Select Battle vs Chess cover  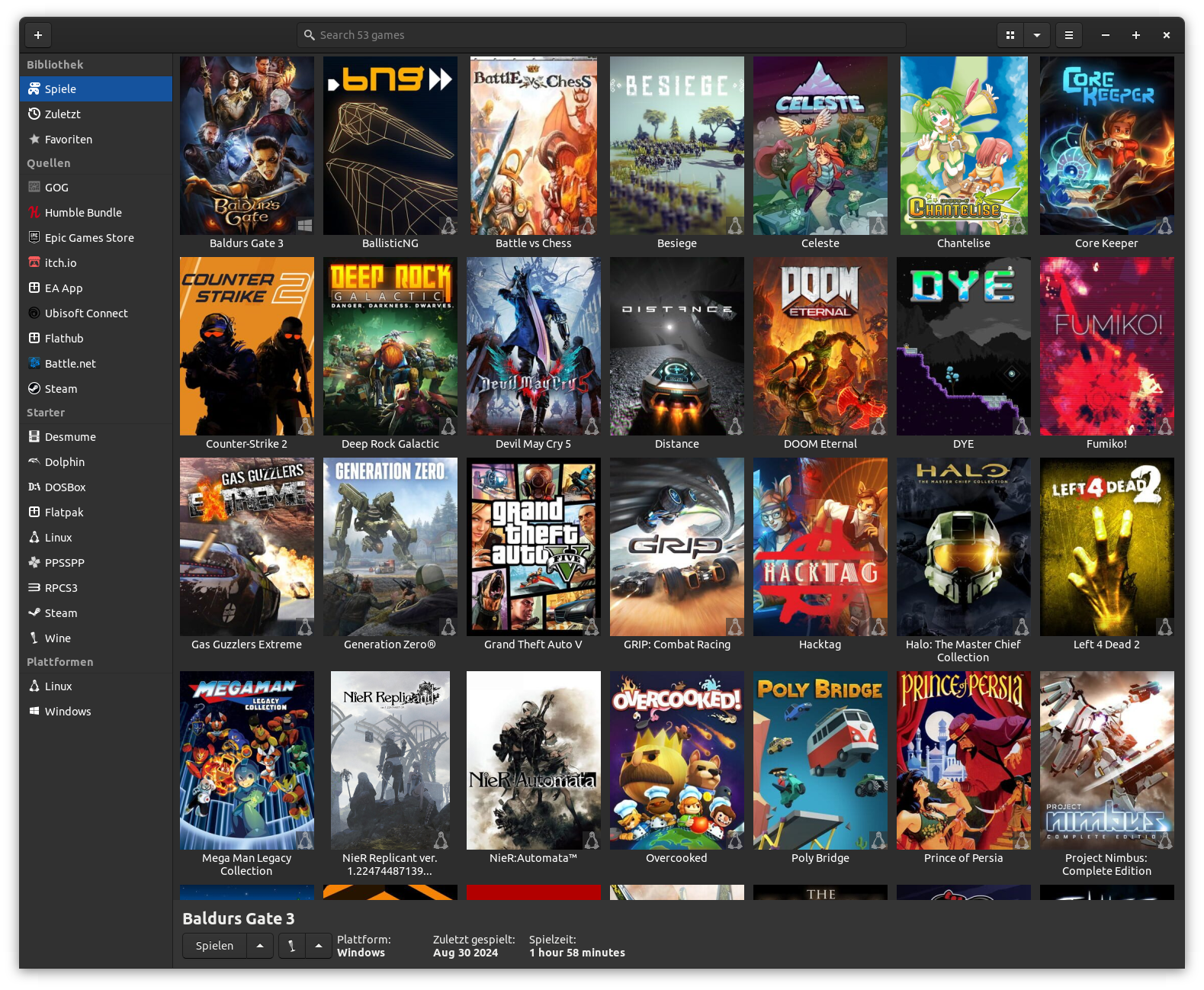534,146
